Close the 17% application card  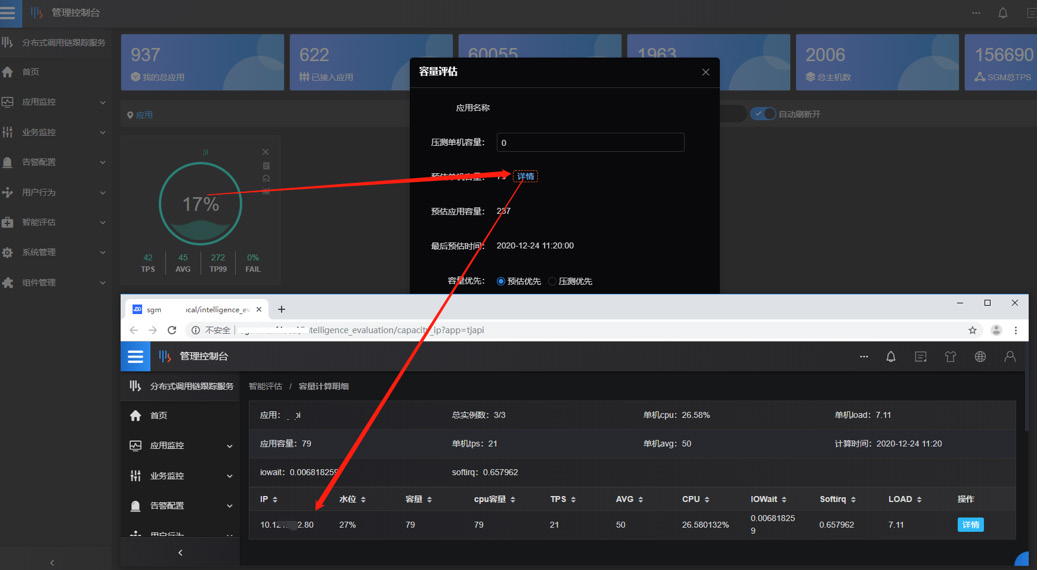(265, 152)
